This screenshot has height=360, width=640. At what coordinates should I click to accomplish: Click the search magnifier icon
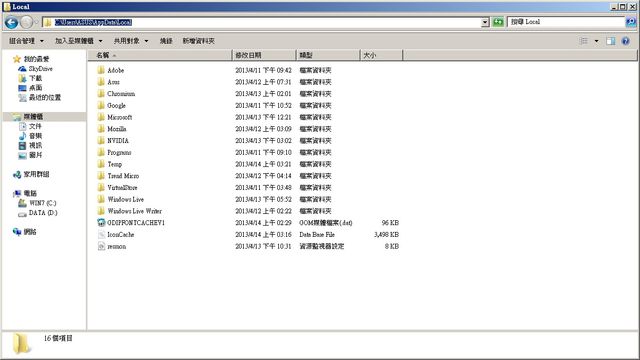pos(631,22)
